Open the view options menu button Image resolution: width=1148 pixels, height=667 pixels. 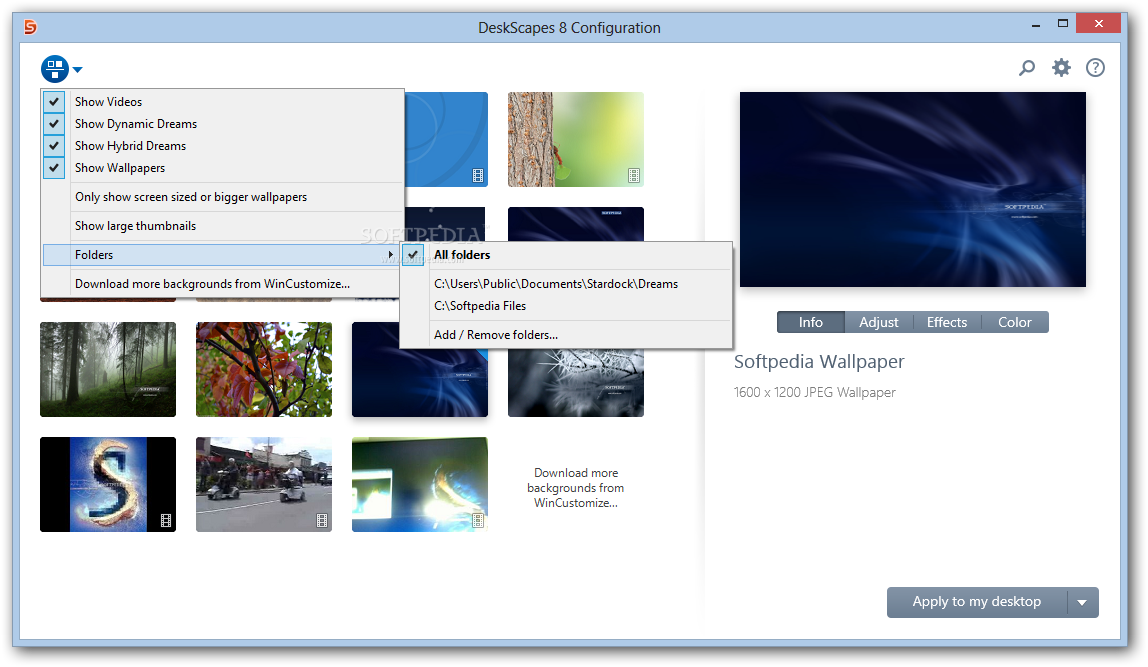click(55, 69)
